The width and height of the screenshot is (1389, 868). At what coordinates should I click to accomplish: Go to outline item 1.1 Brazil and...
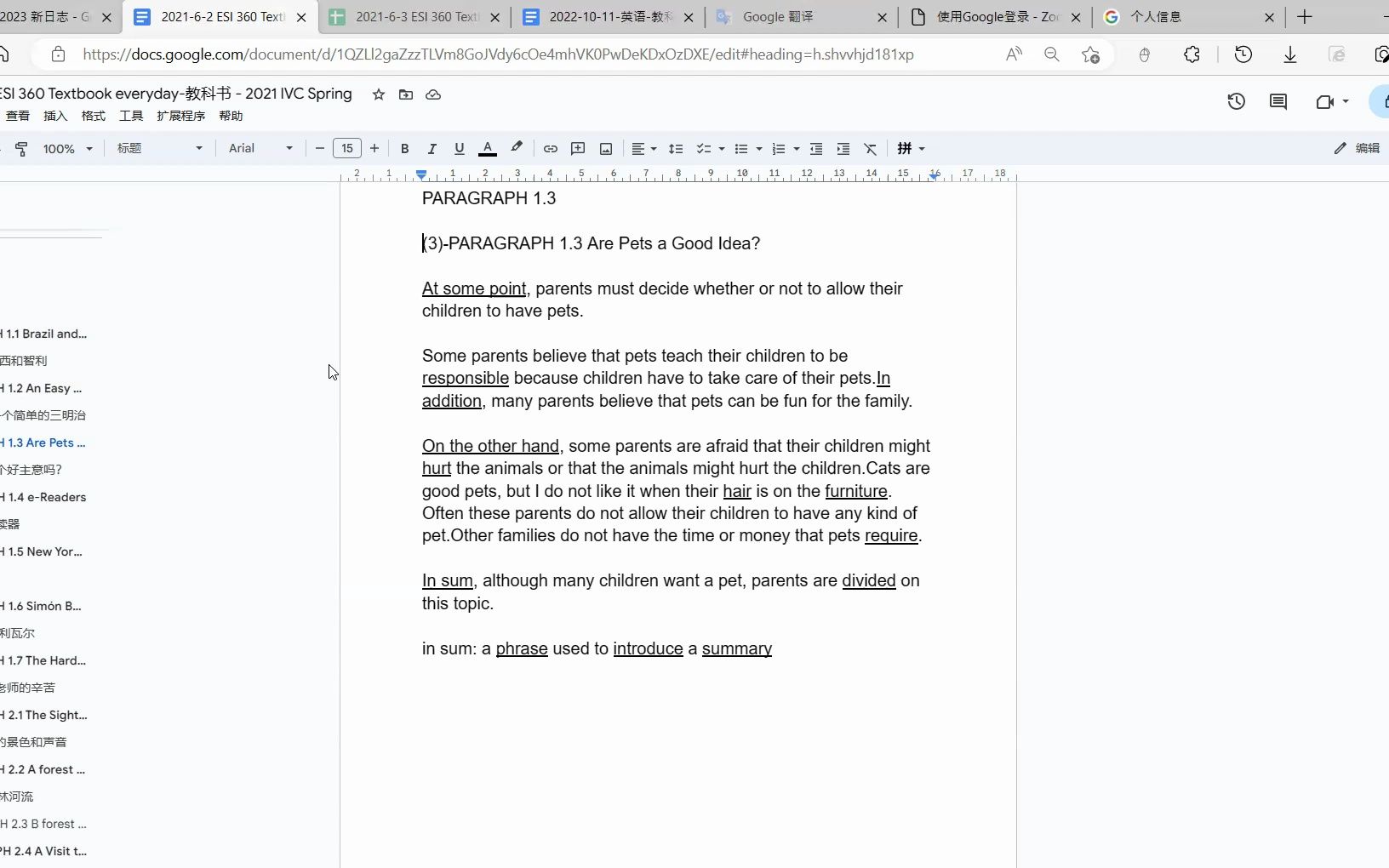click(43, 334)
